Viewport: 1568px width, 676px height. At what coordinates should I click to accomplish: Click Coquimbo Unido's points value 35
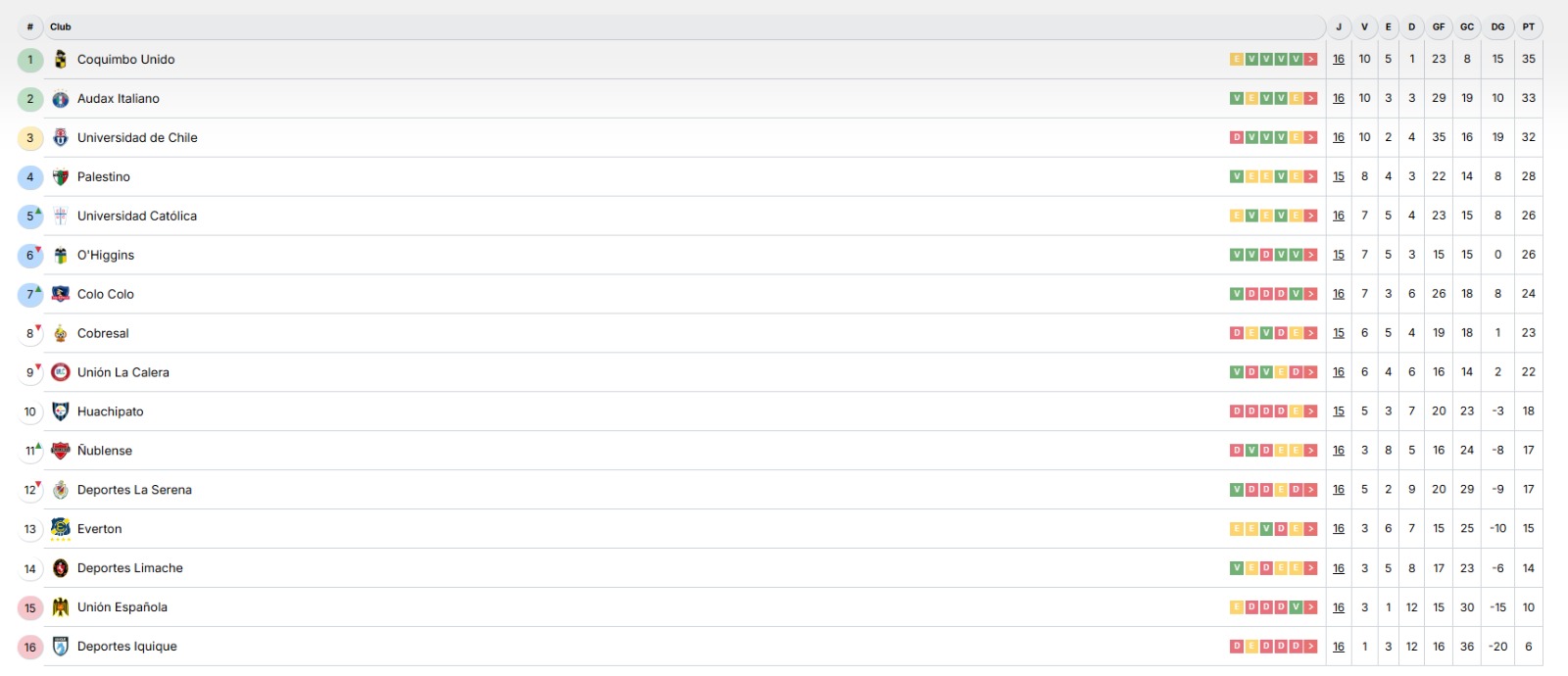point(1529,59)
